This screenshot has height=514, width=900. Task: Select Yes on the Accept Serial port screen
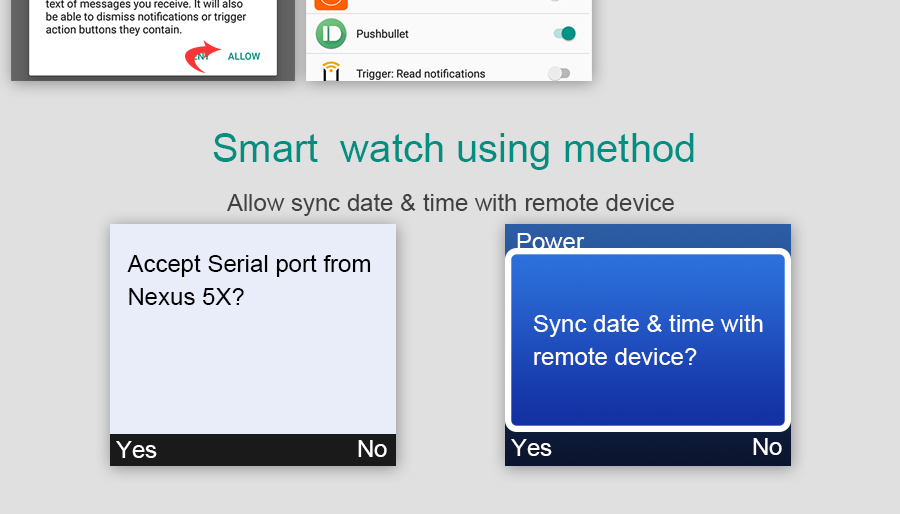137,450
